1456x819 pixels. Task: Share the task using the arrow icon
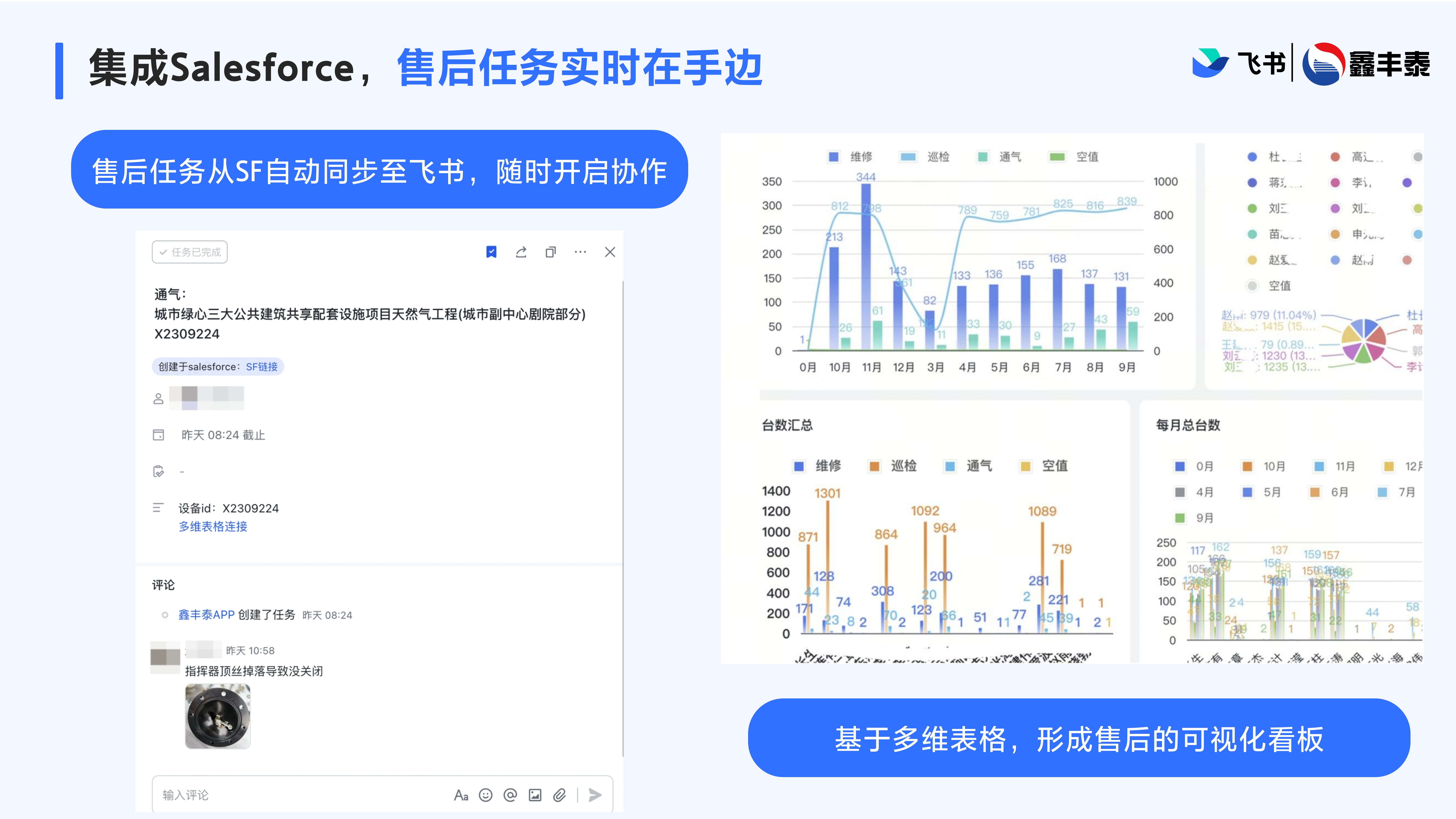(521, 252)
